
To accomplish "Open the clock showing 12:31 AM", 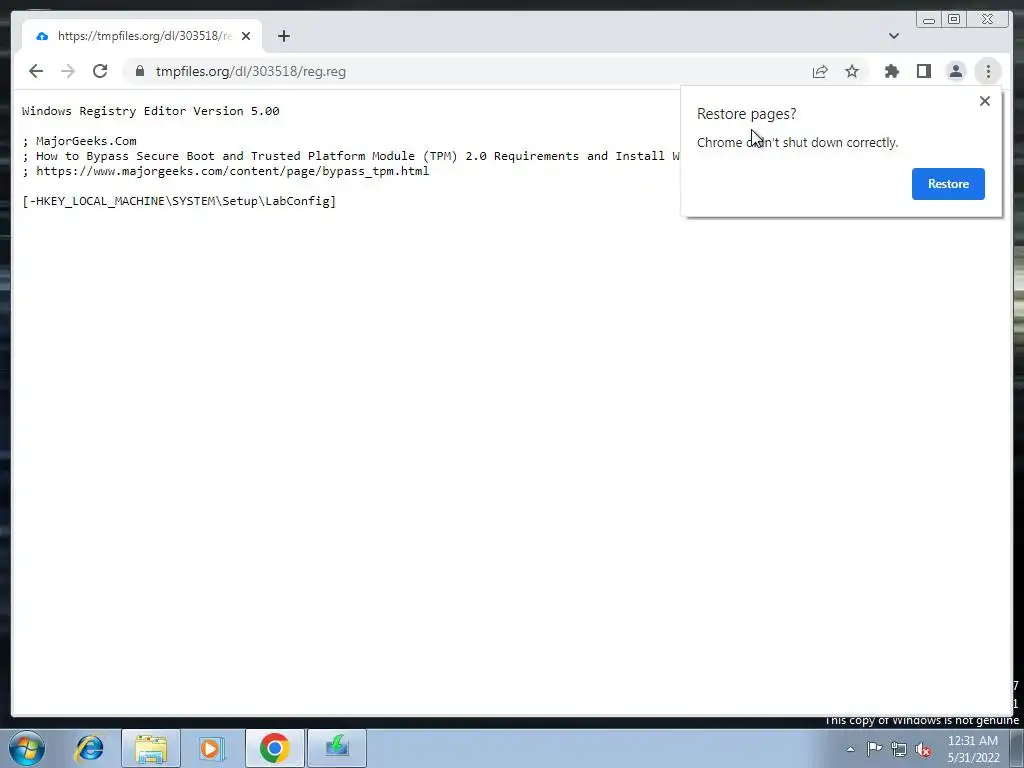I will point(973,749).
